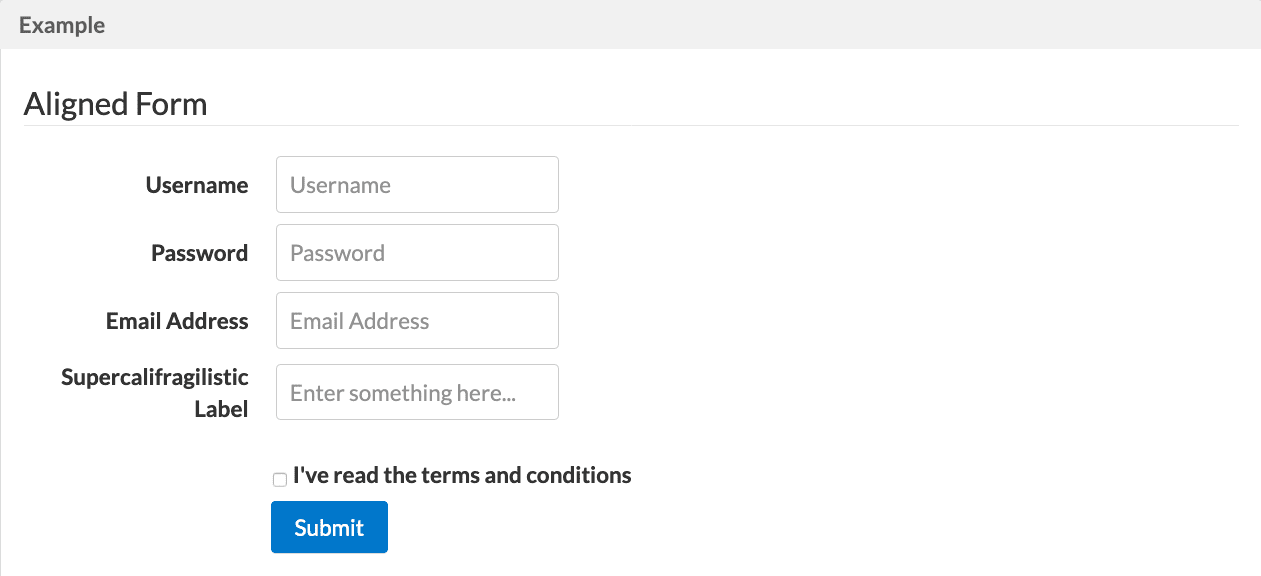The height and width of the screenshot is (576, 1261).
Task: Select the Password text field
Action: [417, 252]
